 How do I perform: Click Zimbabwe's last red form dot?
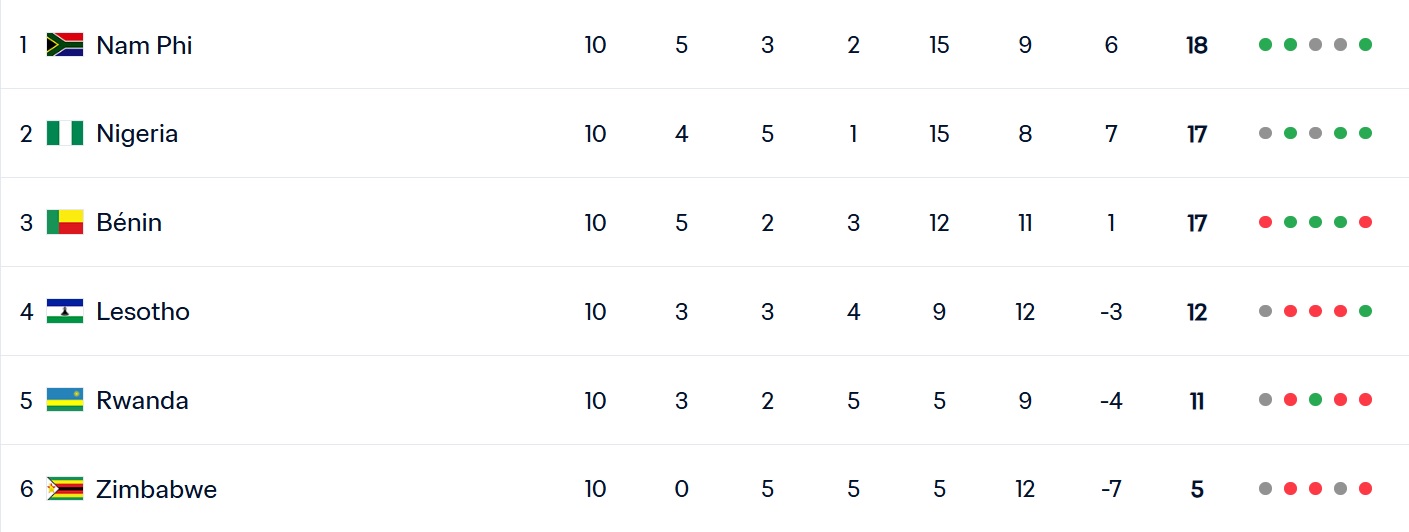click(x=1366, y=489)
